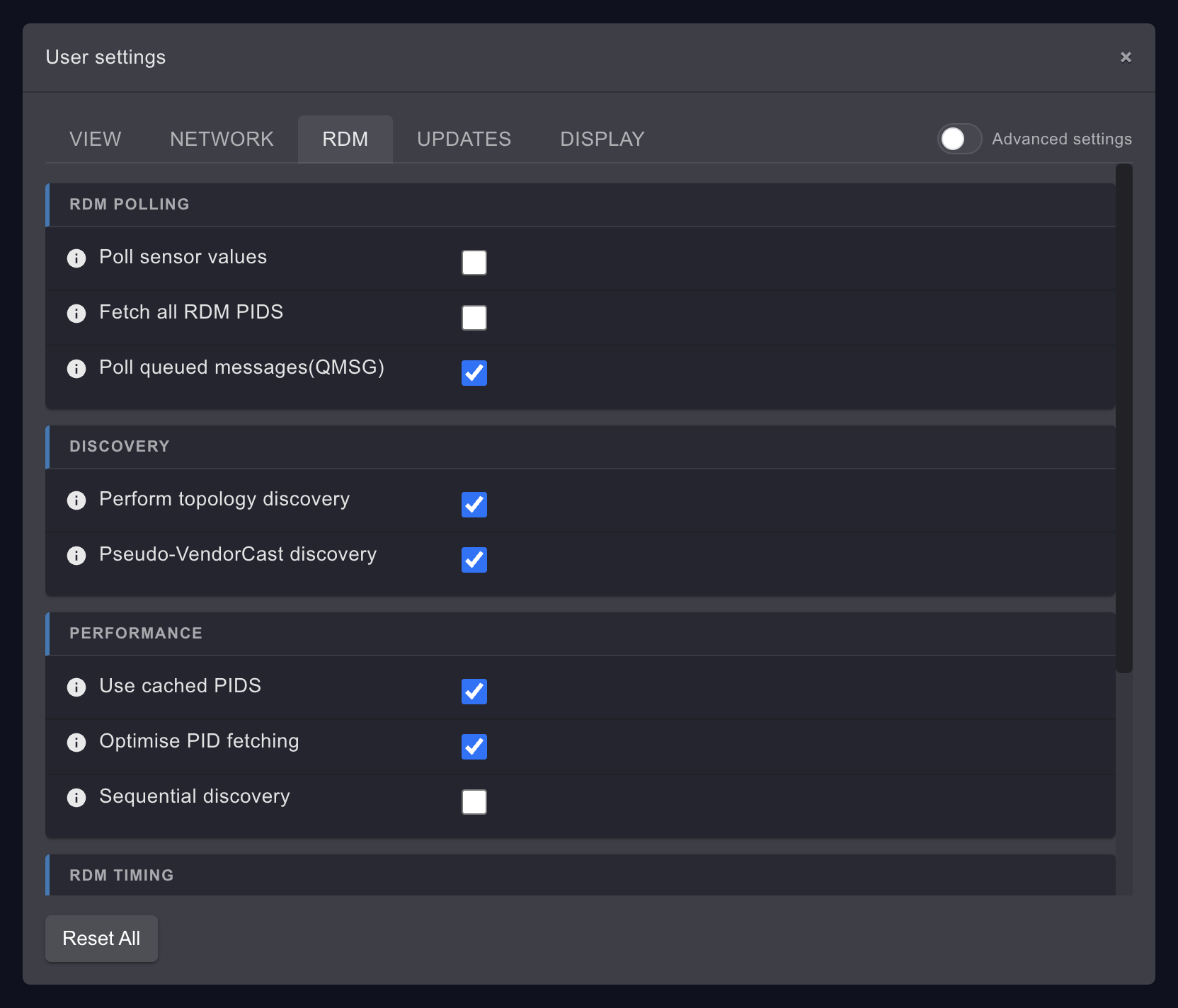Click the Optimise PID fetching label

[199, 741]
